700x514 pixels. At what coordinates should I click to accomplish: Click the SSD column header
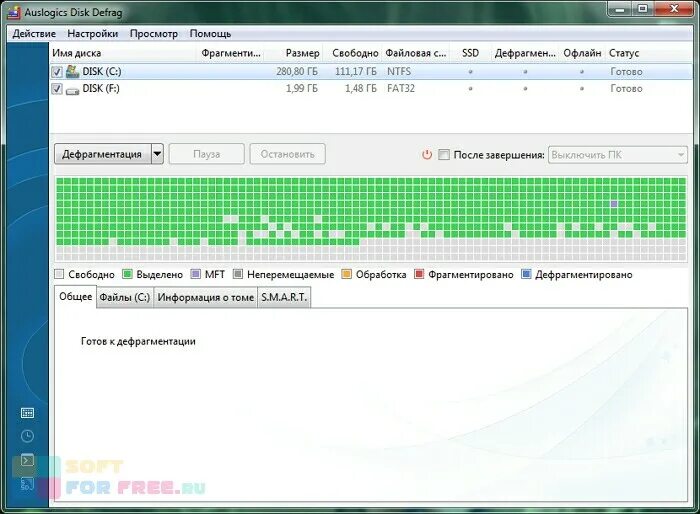(x=470, y=53)
